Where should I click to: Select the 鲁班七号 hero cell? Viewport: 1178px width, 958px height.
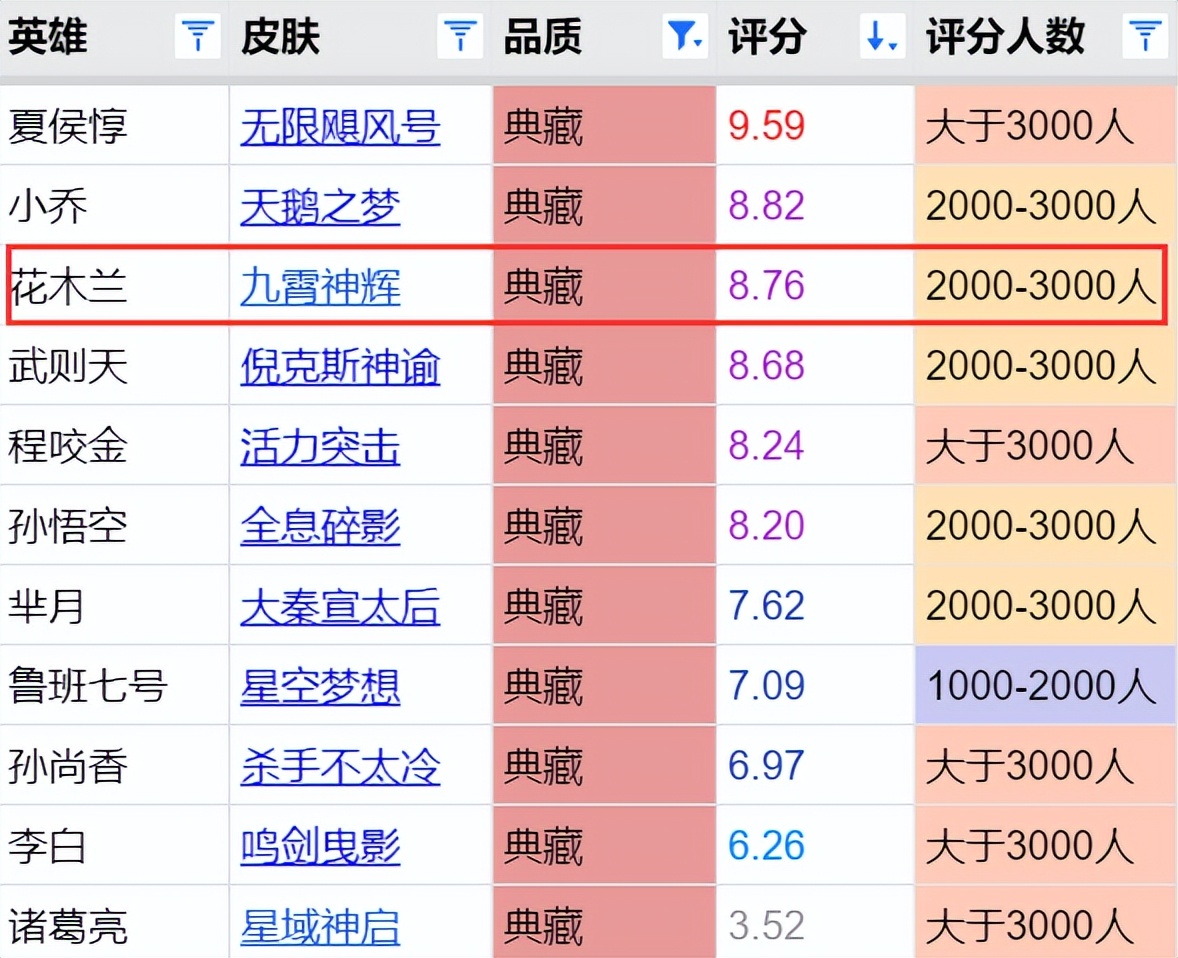point(114,685)
